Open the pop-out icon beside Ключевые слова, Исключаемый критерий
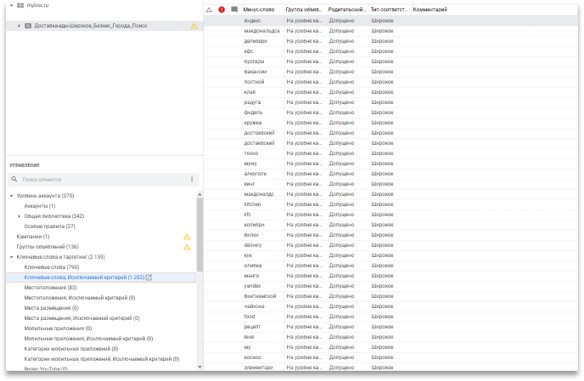This screenshot has height=381, width=584. [x=149, y=277]
